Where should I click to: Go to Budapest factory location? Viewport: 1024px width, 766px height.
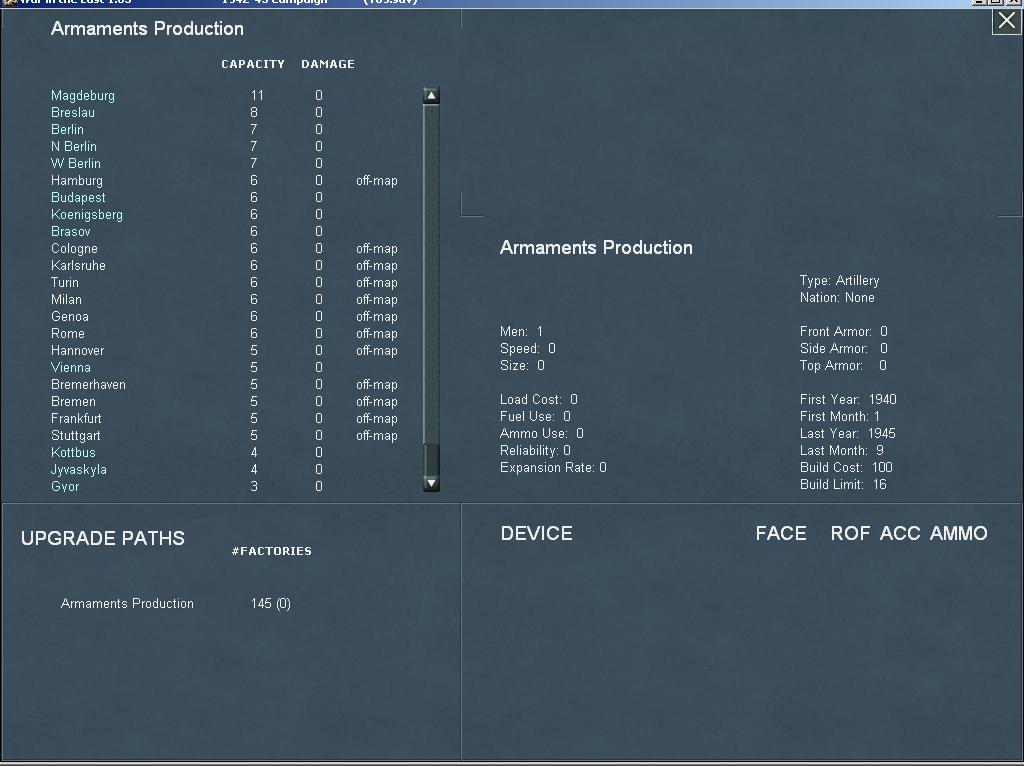point(78,197)
